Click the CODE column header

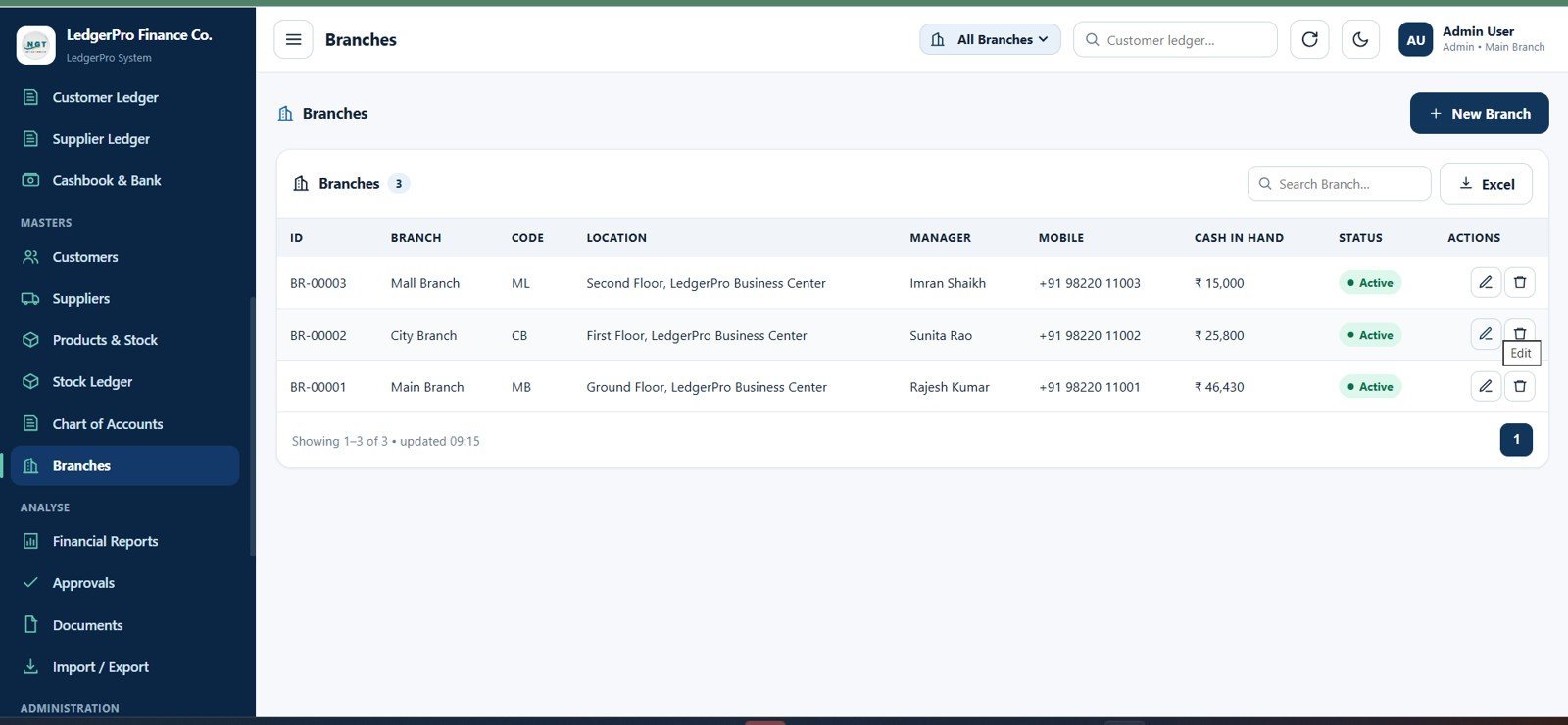coord(527,238)
